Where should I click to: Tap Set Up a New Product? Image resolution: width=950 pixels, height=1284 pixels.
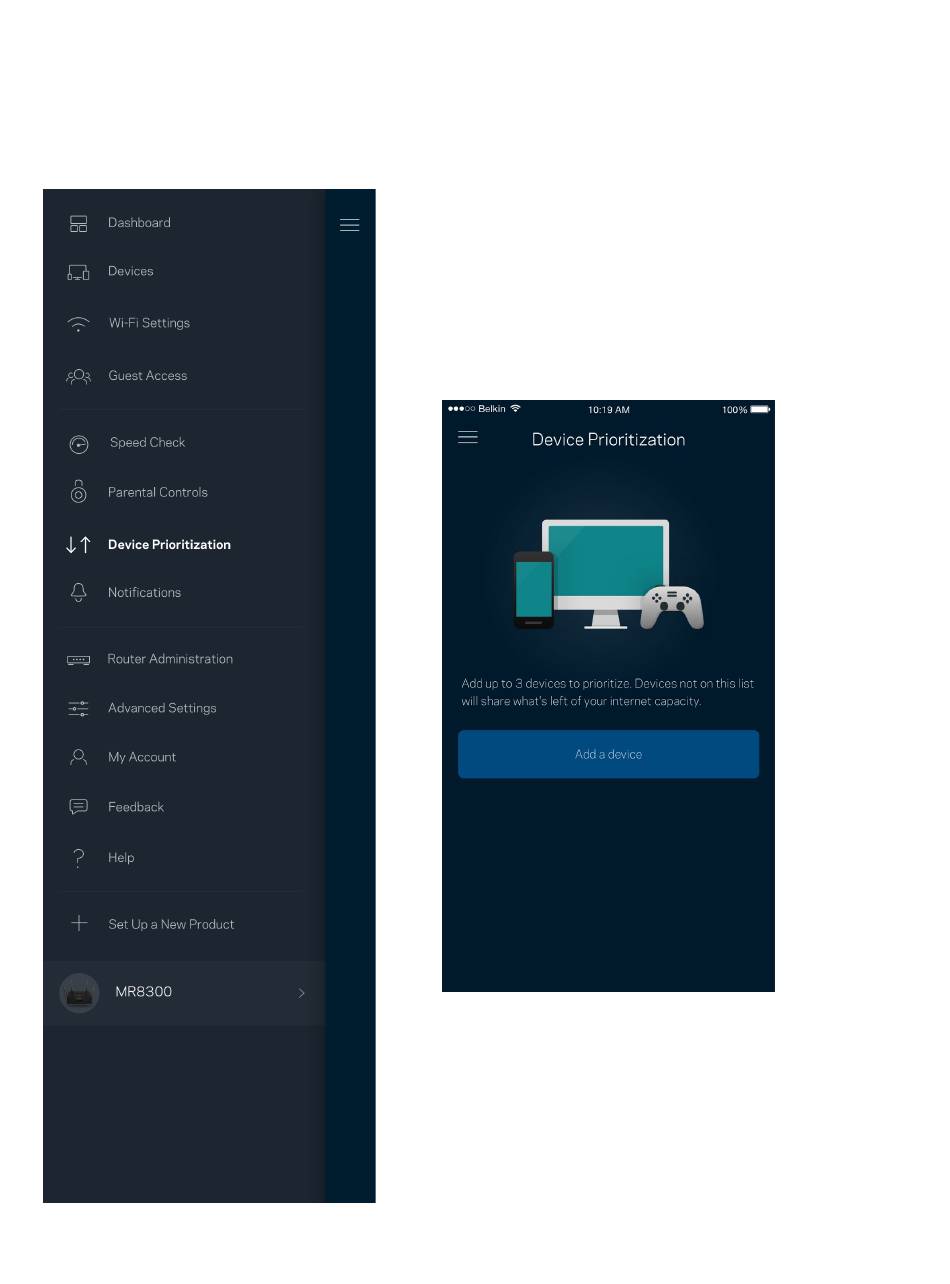(171, 925)
